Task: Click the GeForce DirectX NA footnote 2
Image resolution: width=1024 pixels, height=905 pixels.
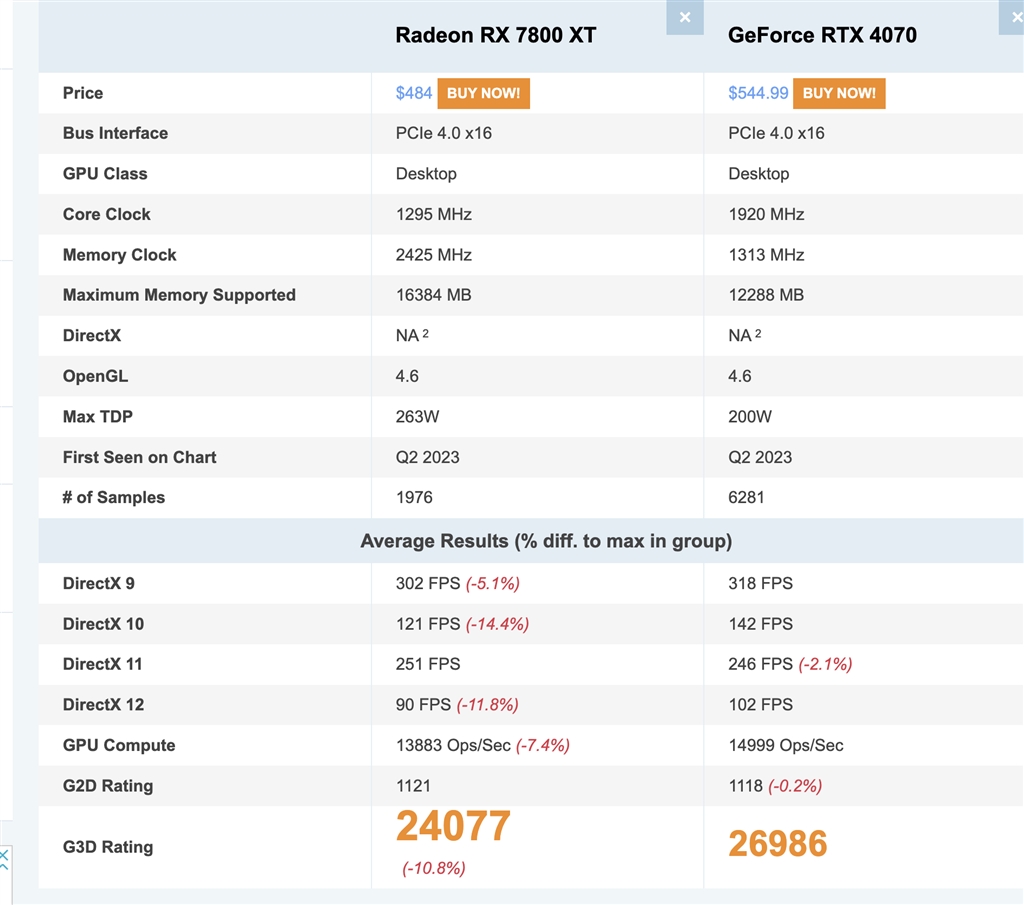Action: click(758, 334)
